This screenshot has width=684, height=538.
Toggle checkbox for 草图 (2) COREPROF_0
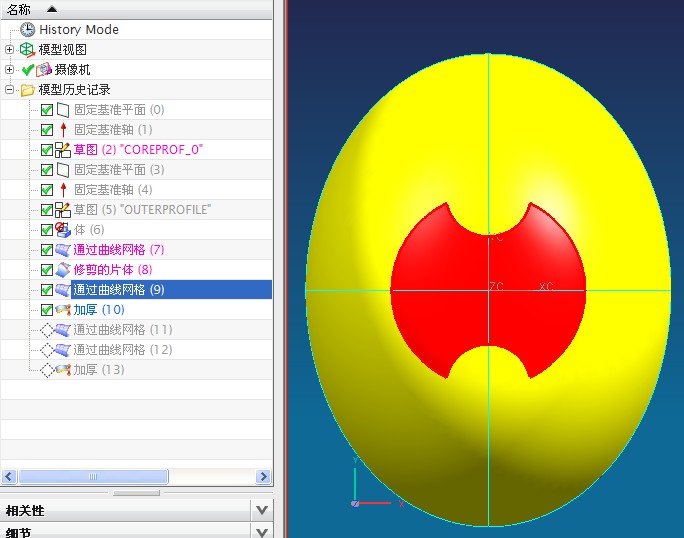click(47, 150)
